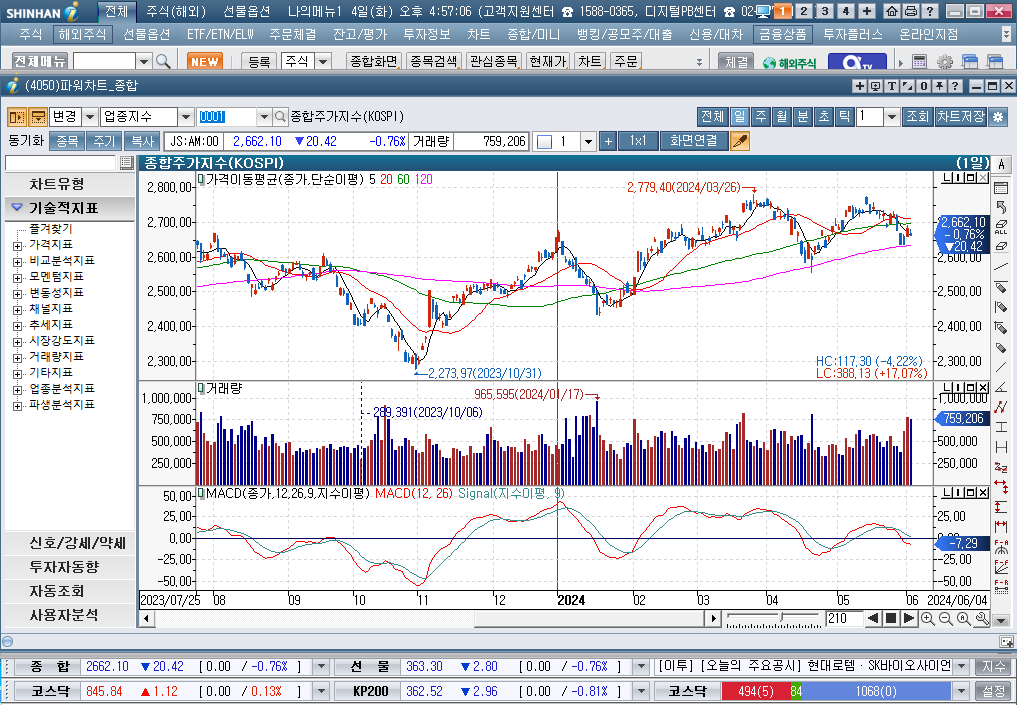Image resolution: width=1017 pixels, height=705 pixels.
Task: Click the T font-size icon in the chart window header
Action: (892, 86)
